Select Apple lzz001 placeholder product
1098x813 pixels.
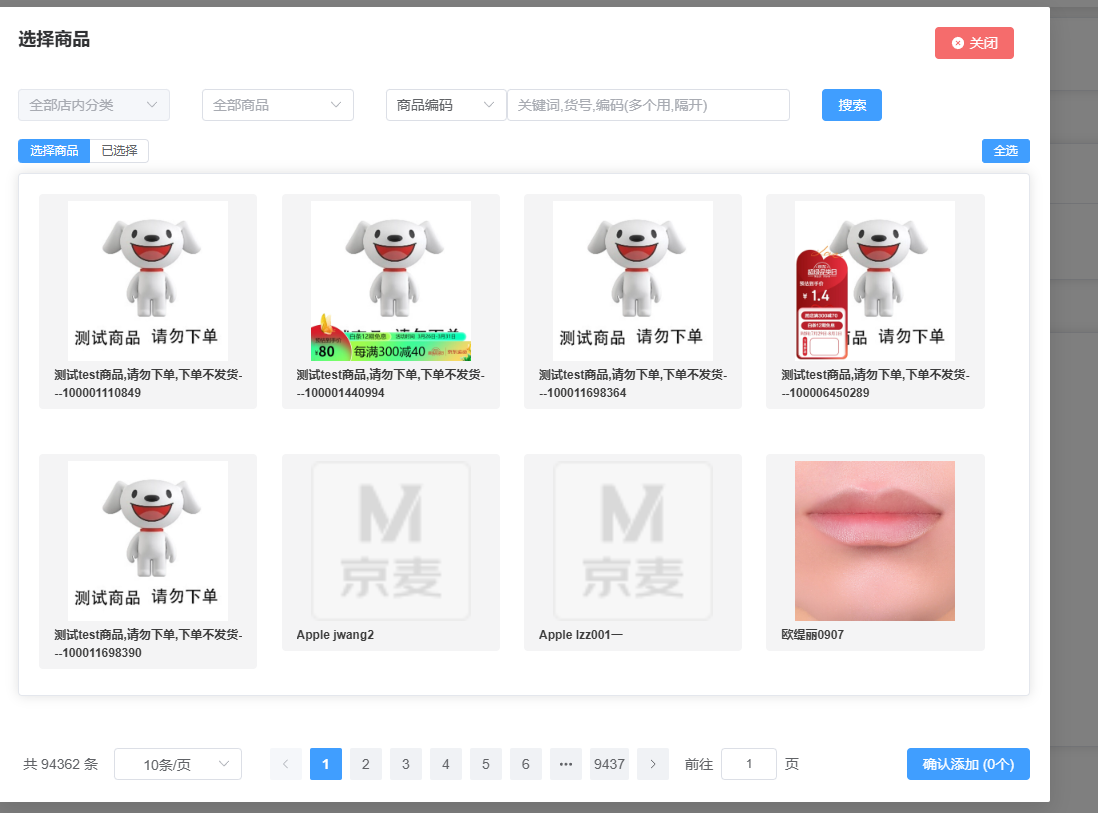click(x=632, y=541)
